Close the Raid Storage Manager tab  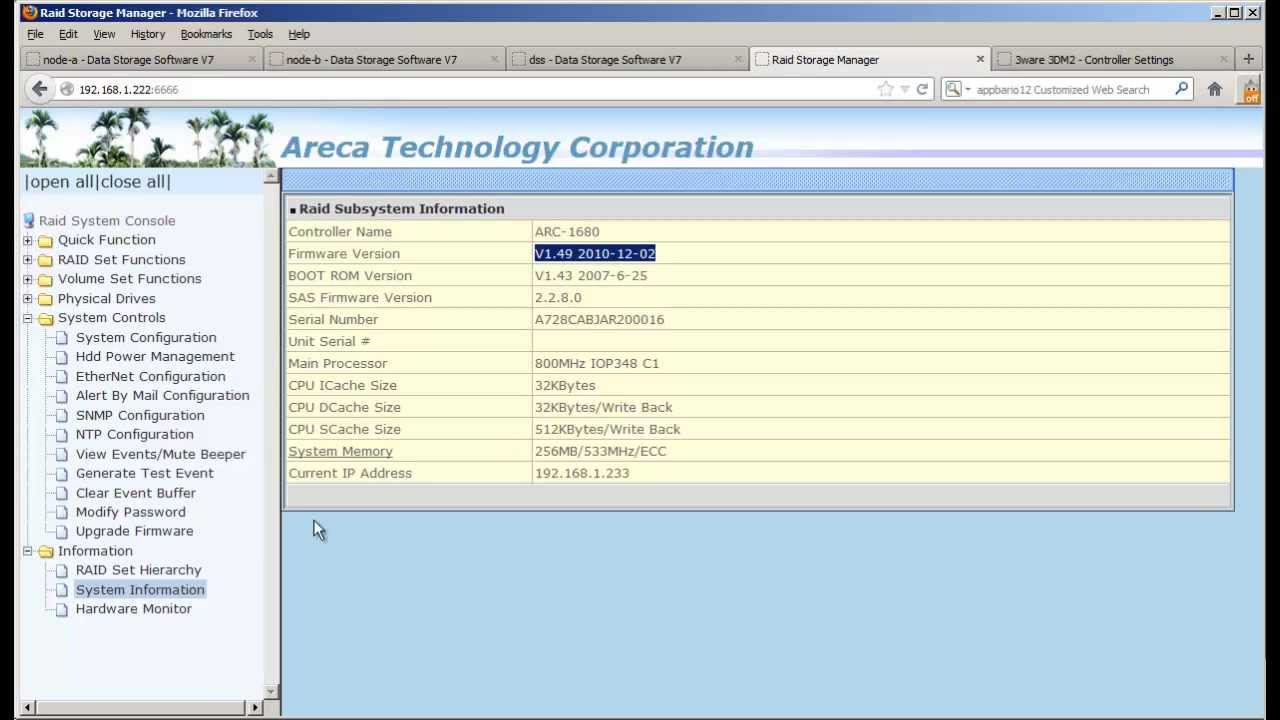click(x=980, y=59)
